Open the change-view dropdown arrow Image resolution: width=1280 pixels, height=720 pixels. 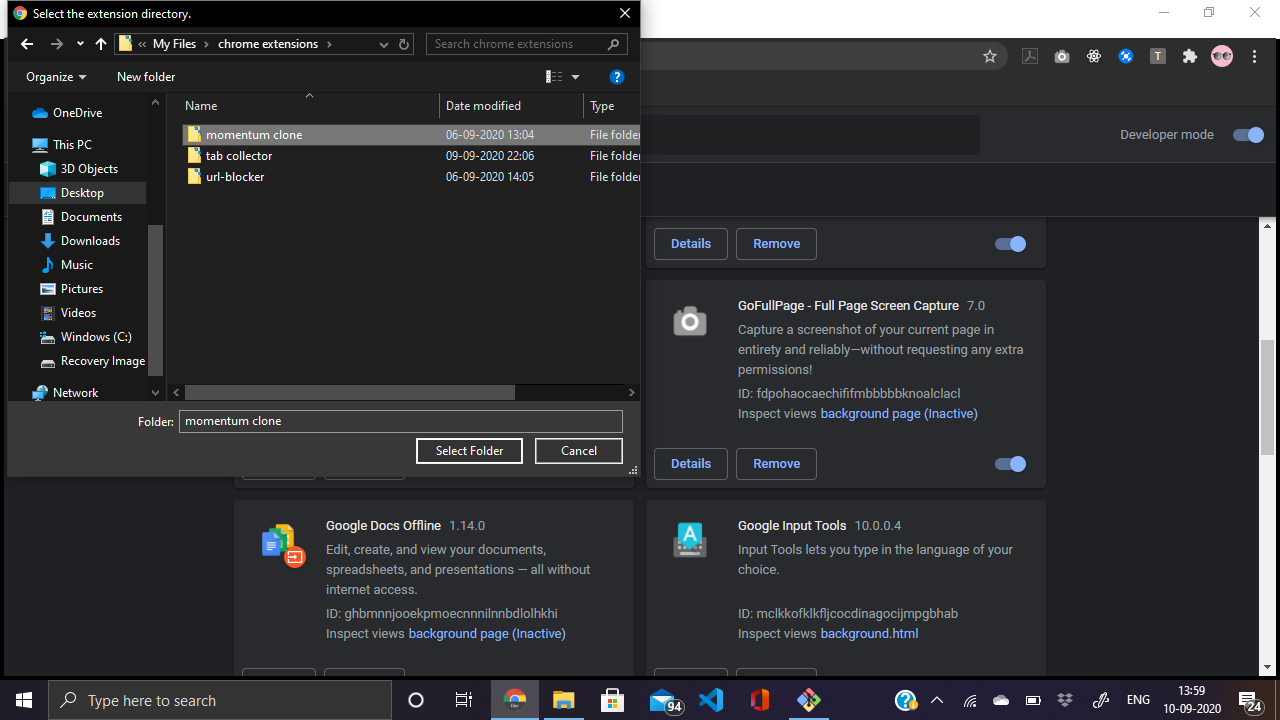coord(574,77)
